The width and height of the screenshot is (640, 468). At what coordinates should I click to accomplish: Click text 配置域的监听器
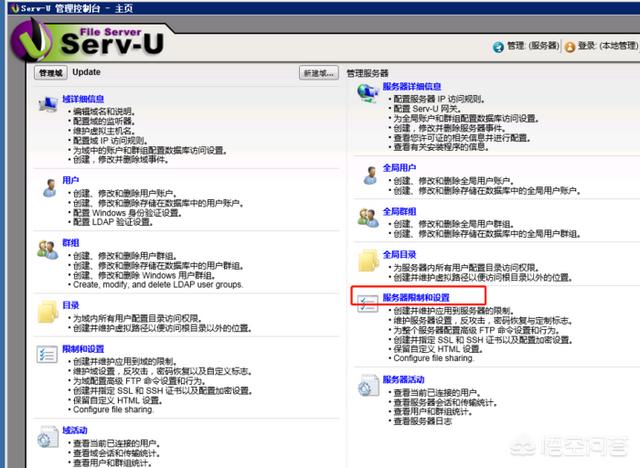[x=104, y=121]
